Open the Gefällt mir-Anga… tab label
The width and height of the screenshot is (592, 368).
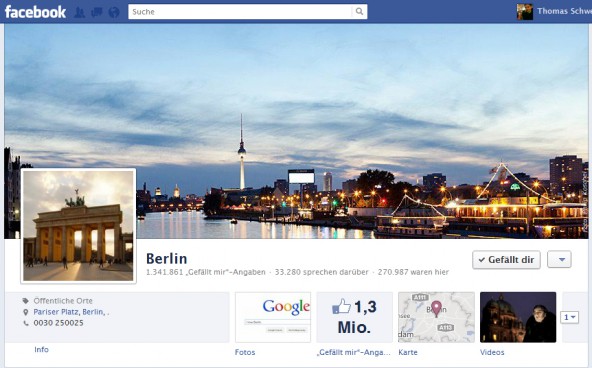354,352
